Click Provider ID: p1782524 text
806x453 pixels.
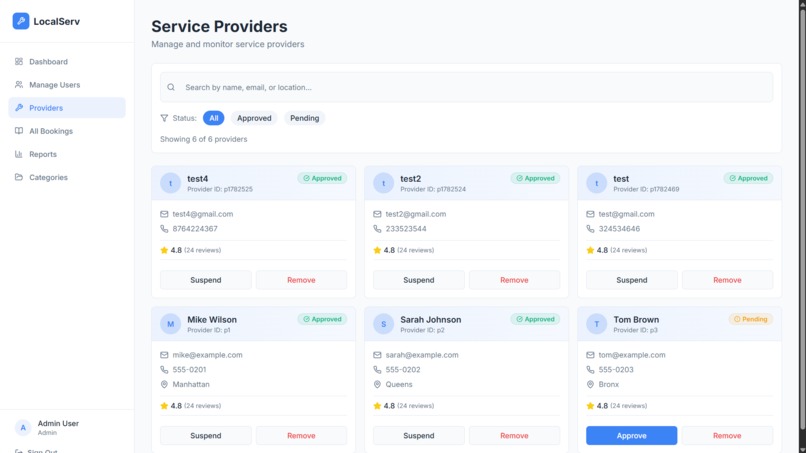click(x=433, y=189)
